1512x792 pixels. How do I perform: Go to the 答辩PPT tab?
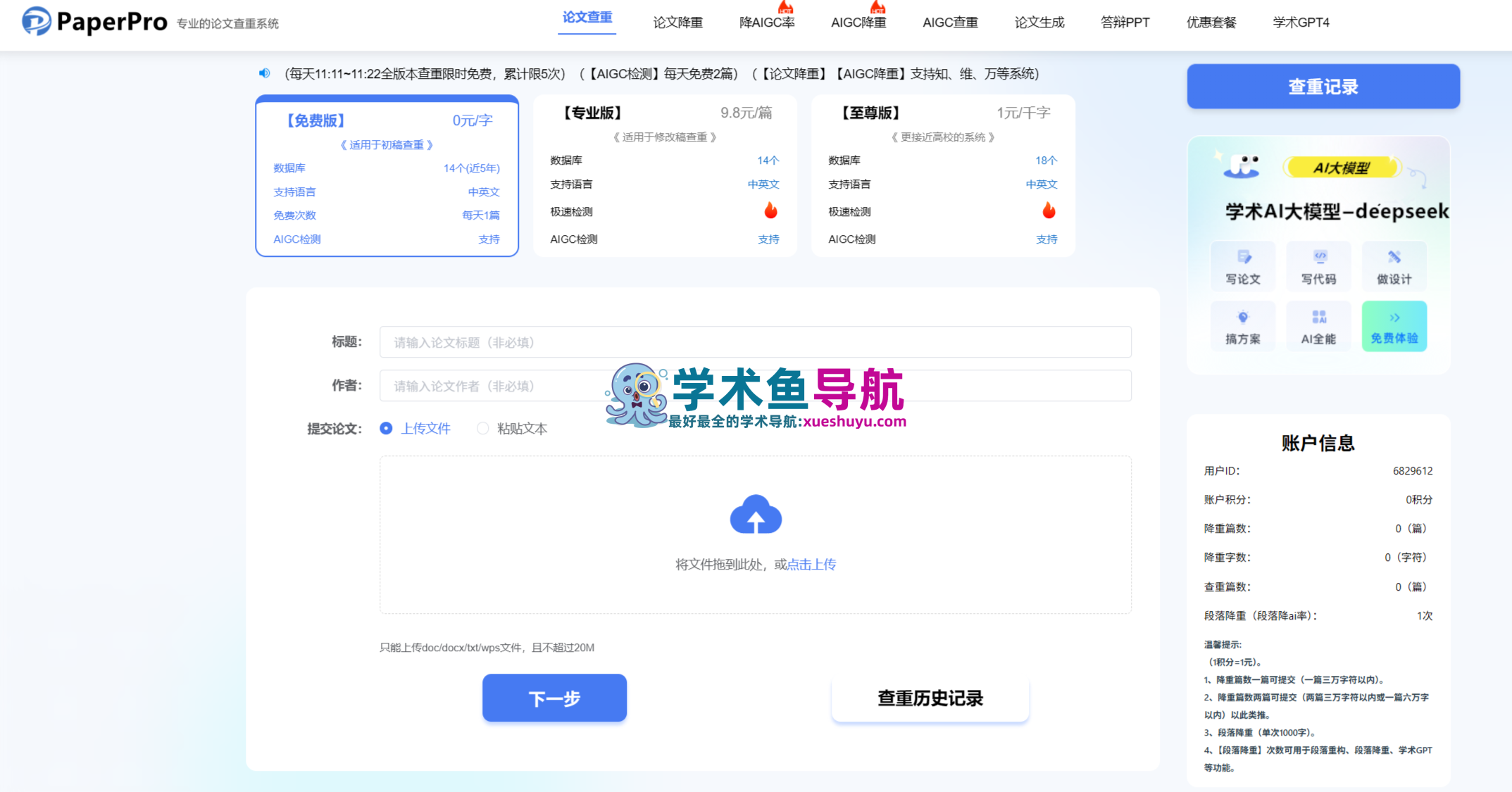1125,23
